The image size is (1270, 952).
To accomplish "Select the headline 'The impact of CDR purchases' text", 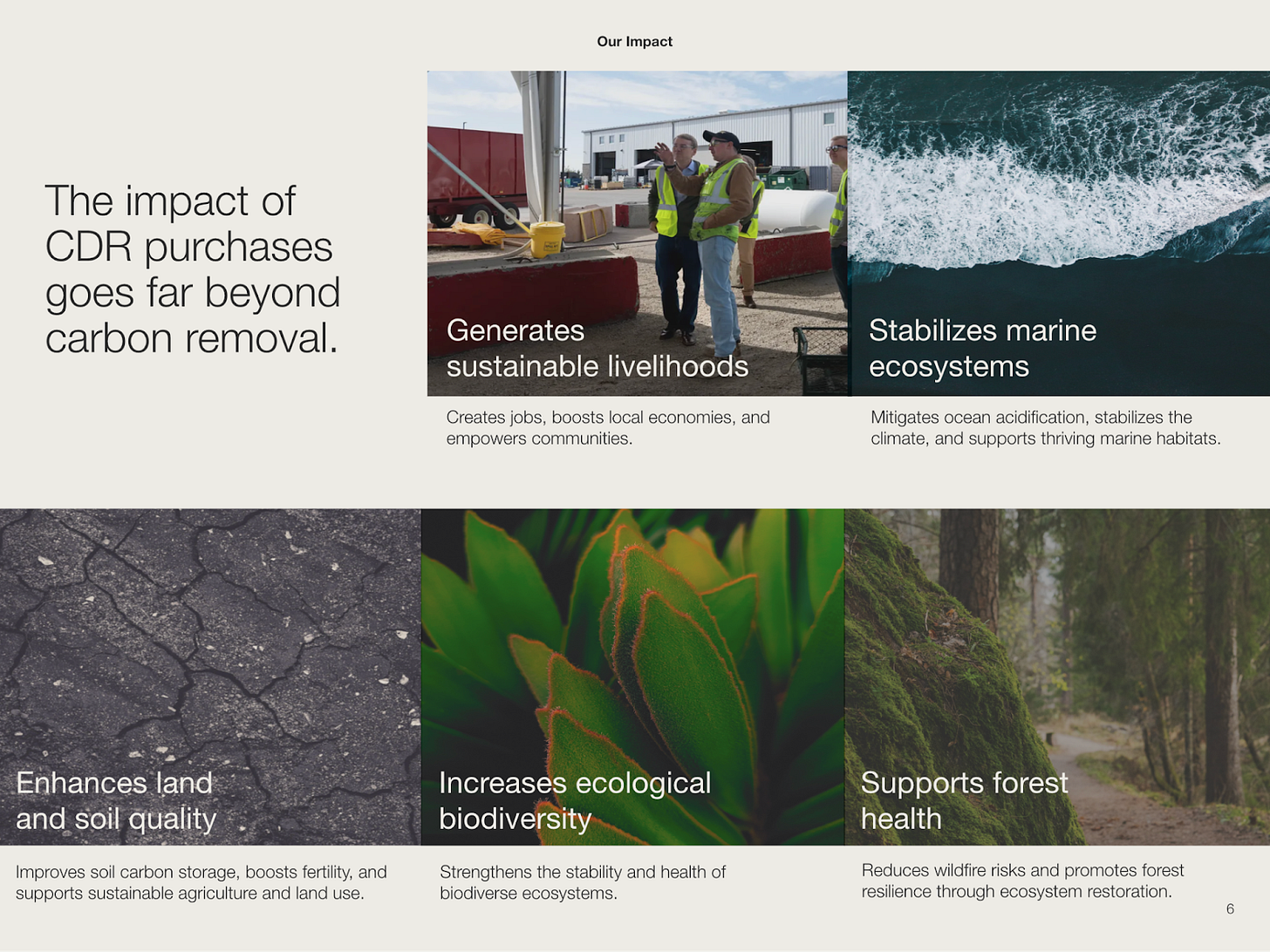I will [x=192, y=269].
